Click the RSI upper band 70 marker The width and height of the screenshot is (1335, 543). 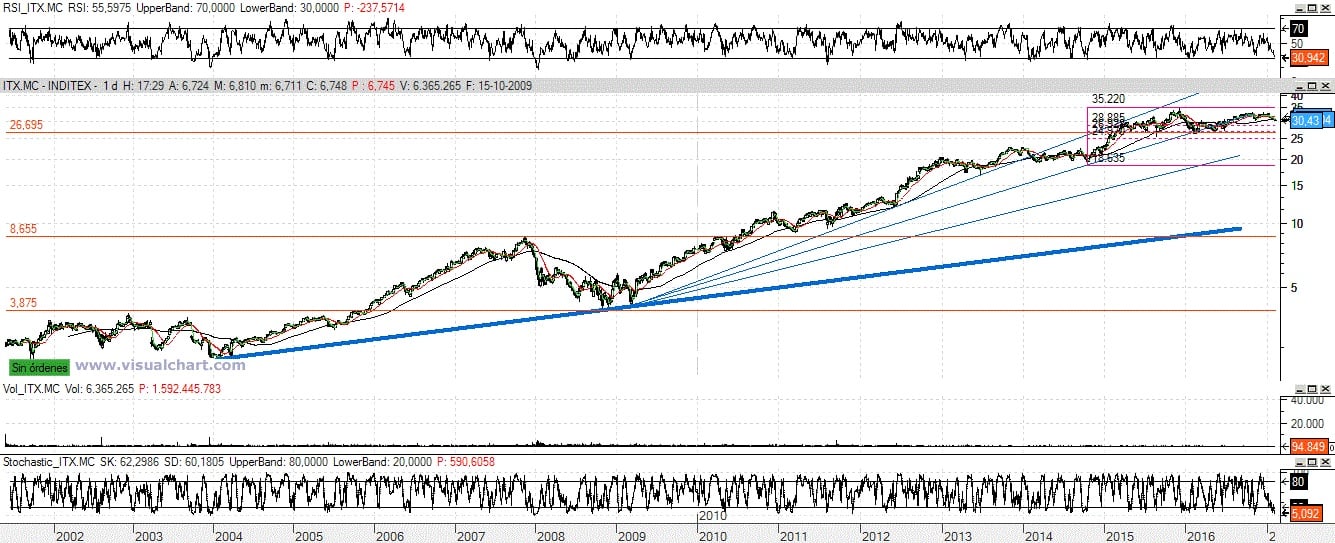pyautogui.click(x=1298, y=29)
